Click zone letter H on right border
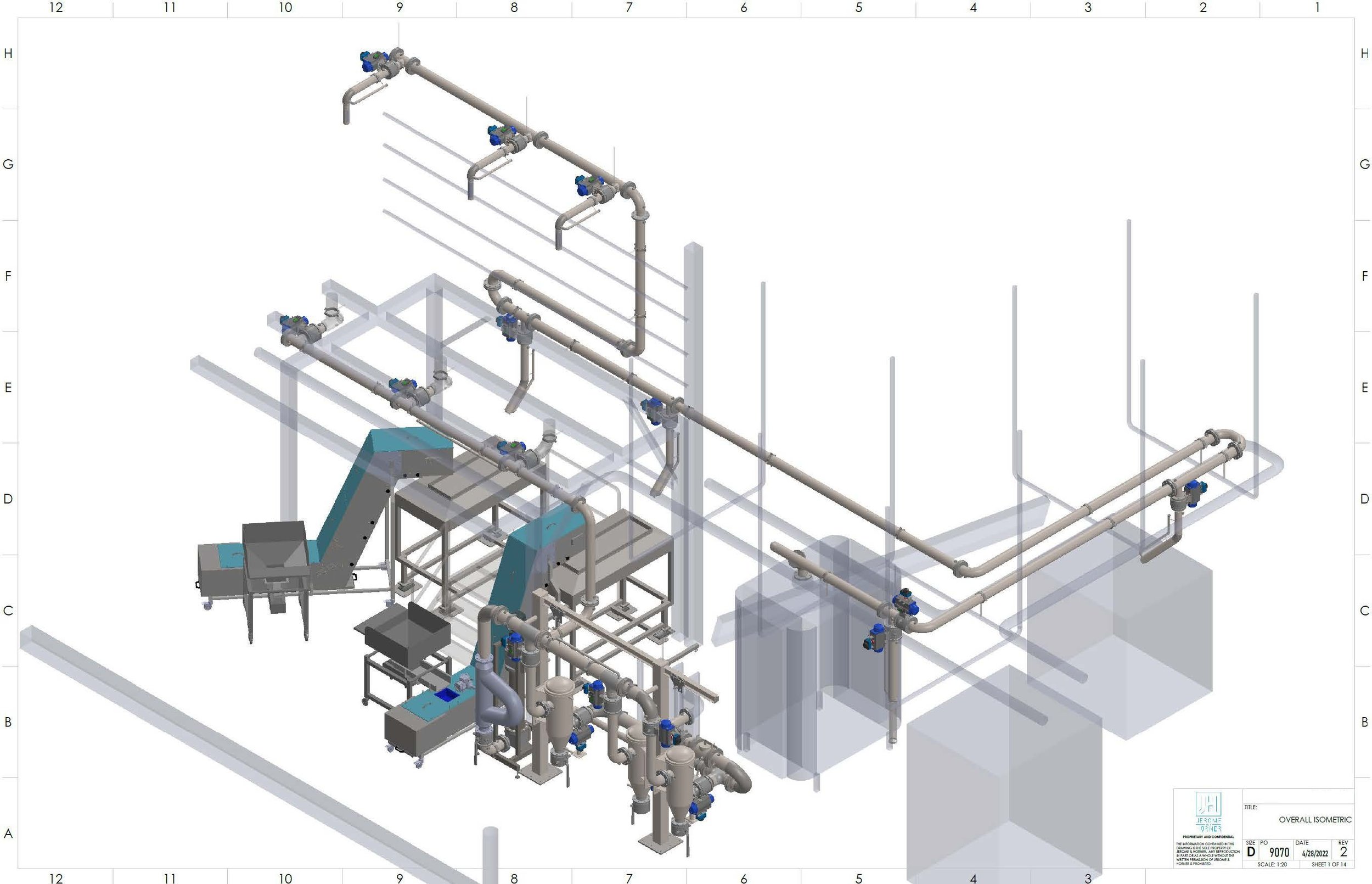Viewport: 1372px width, 884px height. (x=1364, y=53)
